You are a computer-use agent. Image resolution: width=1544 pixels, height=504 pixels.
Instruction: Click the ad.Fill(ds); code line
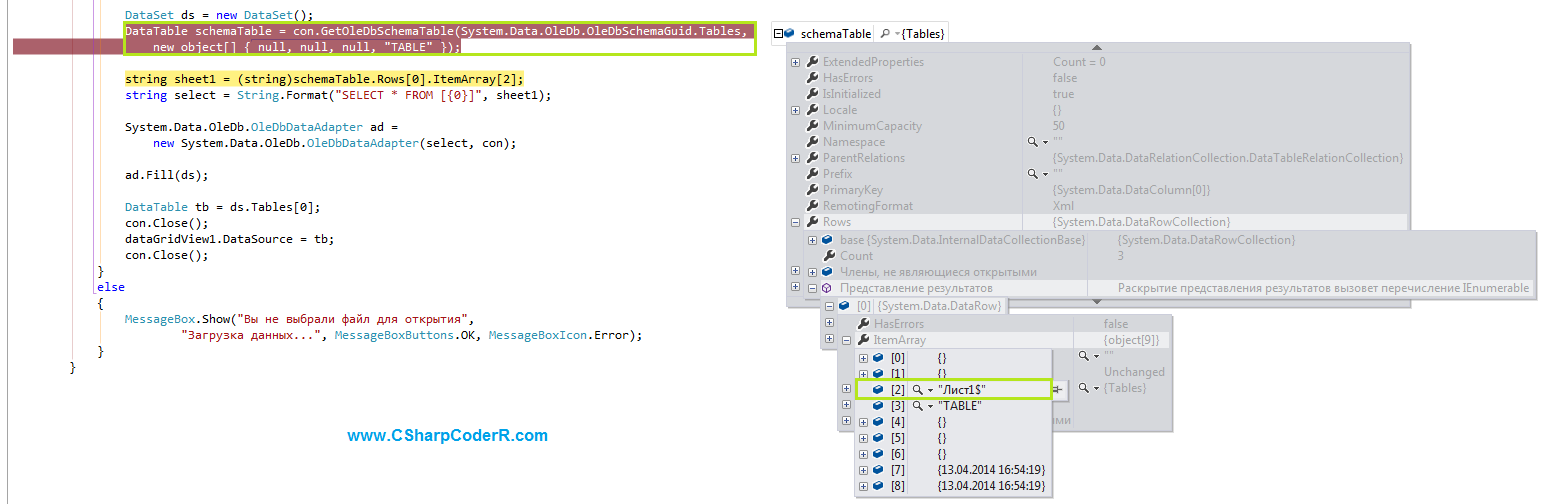tap(166, 175)
